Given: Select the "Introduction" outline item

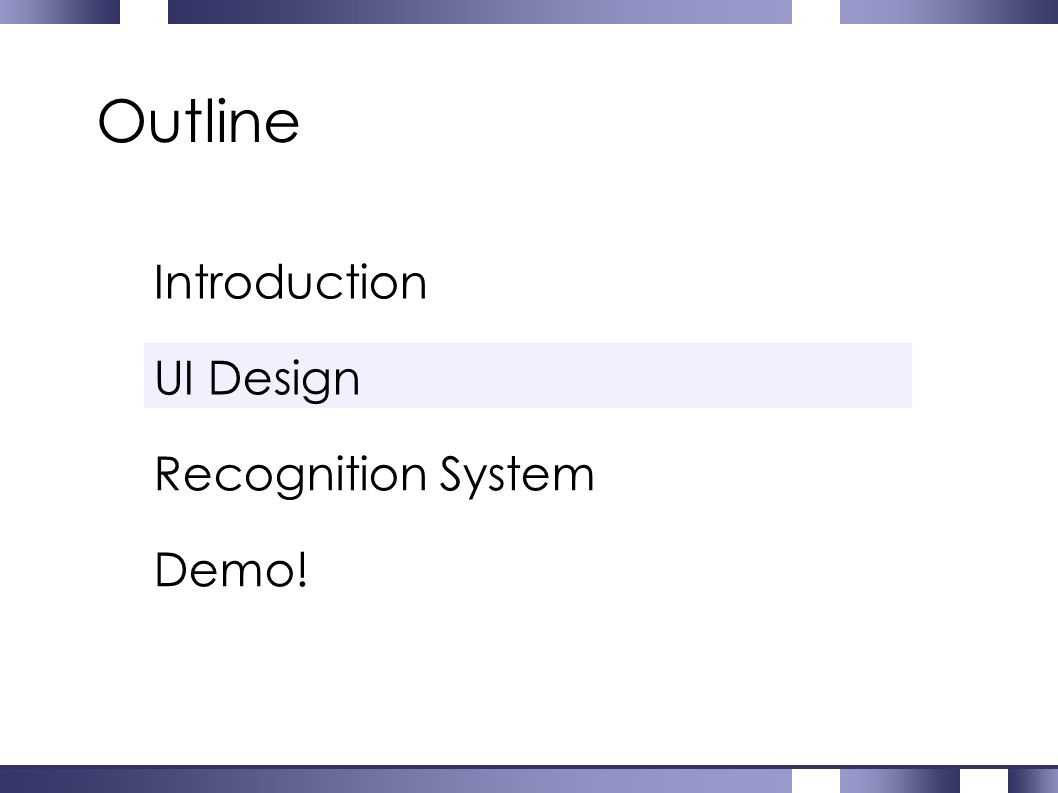Looking at the screenshot, I should click(290, 282).
